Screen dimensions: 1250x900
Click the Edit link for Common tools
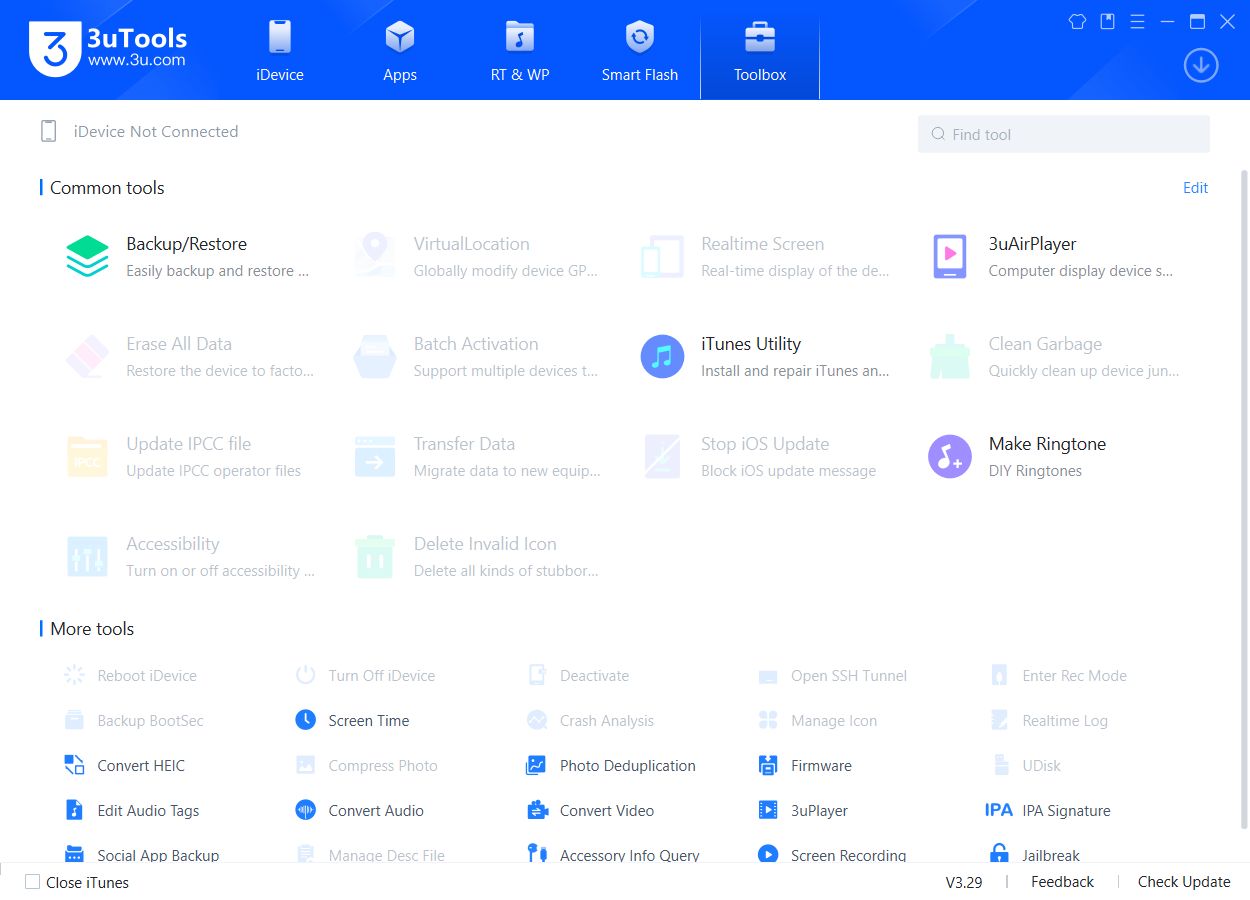pyautogui.click(x=1196, y=188)
